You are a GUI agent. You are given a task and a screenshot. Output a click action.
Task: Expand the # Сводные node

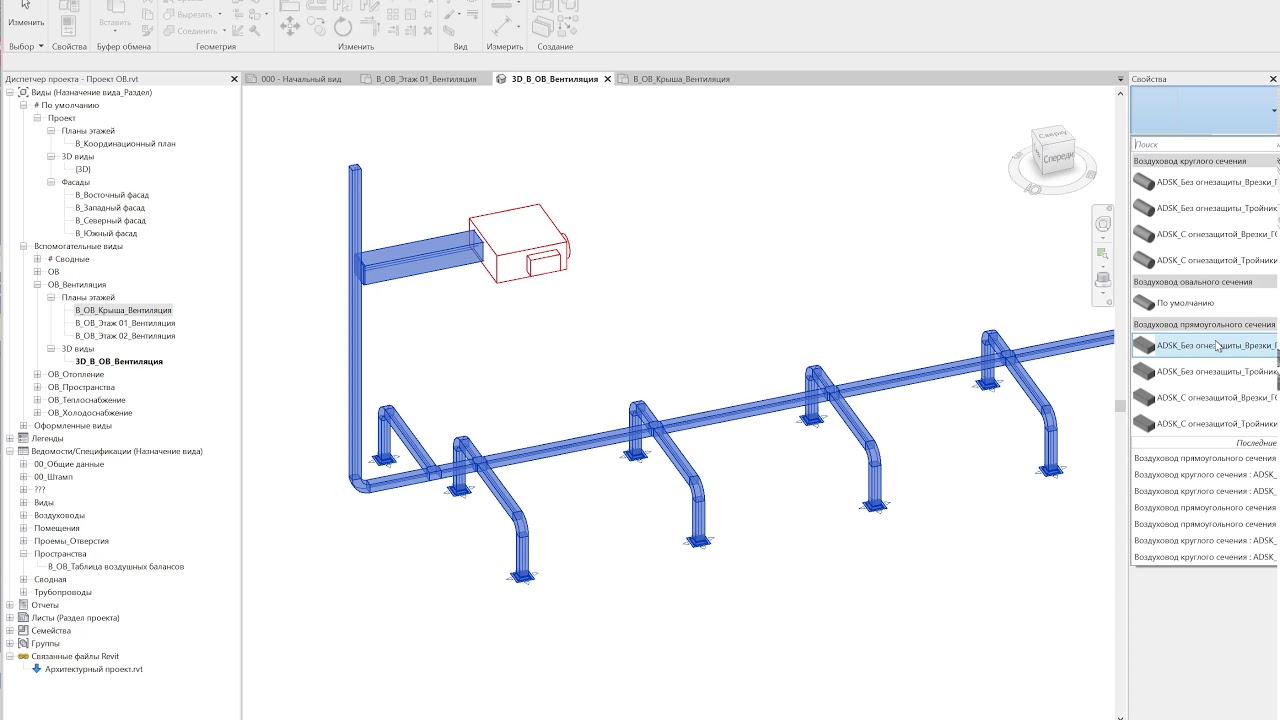[38, 259]
